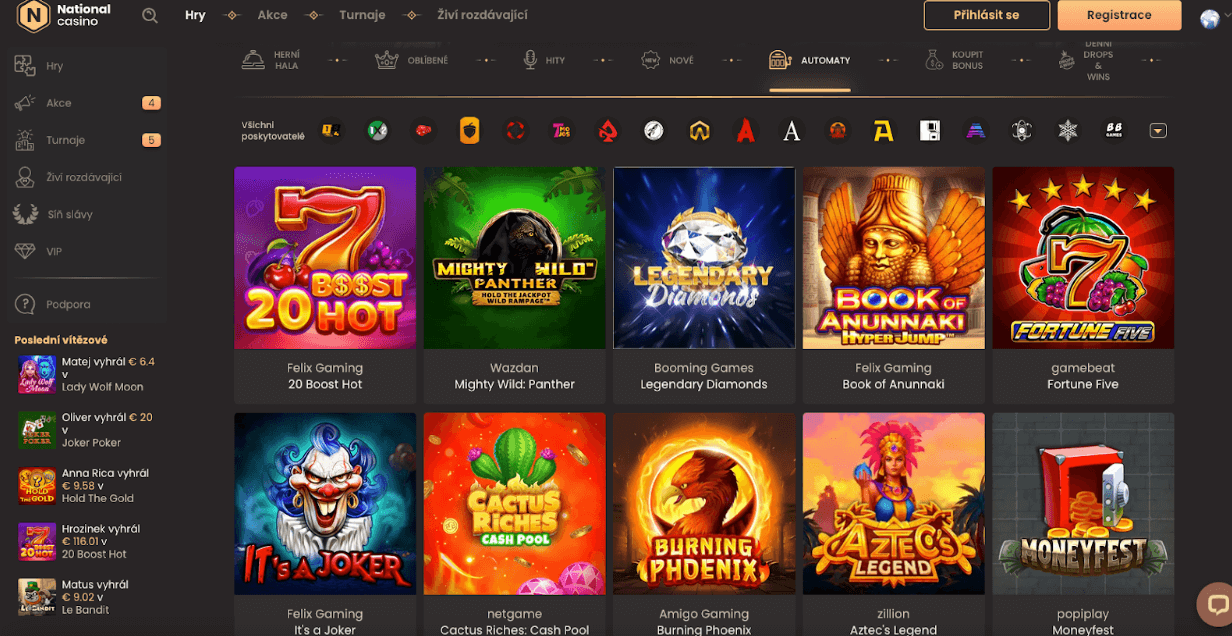The width and height of the screenshot is (1232, 636).
Task: Open Síň slávy in the left sidebar
Action: pyautogui.click(x=68, y=214)
